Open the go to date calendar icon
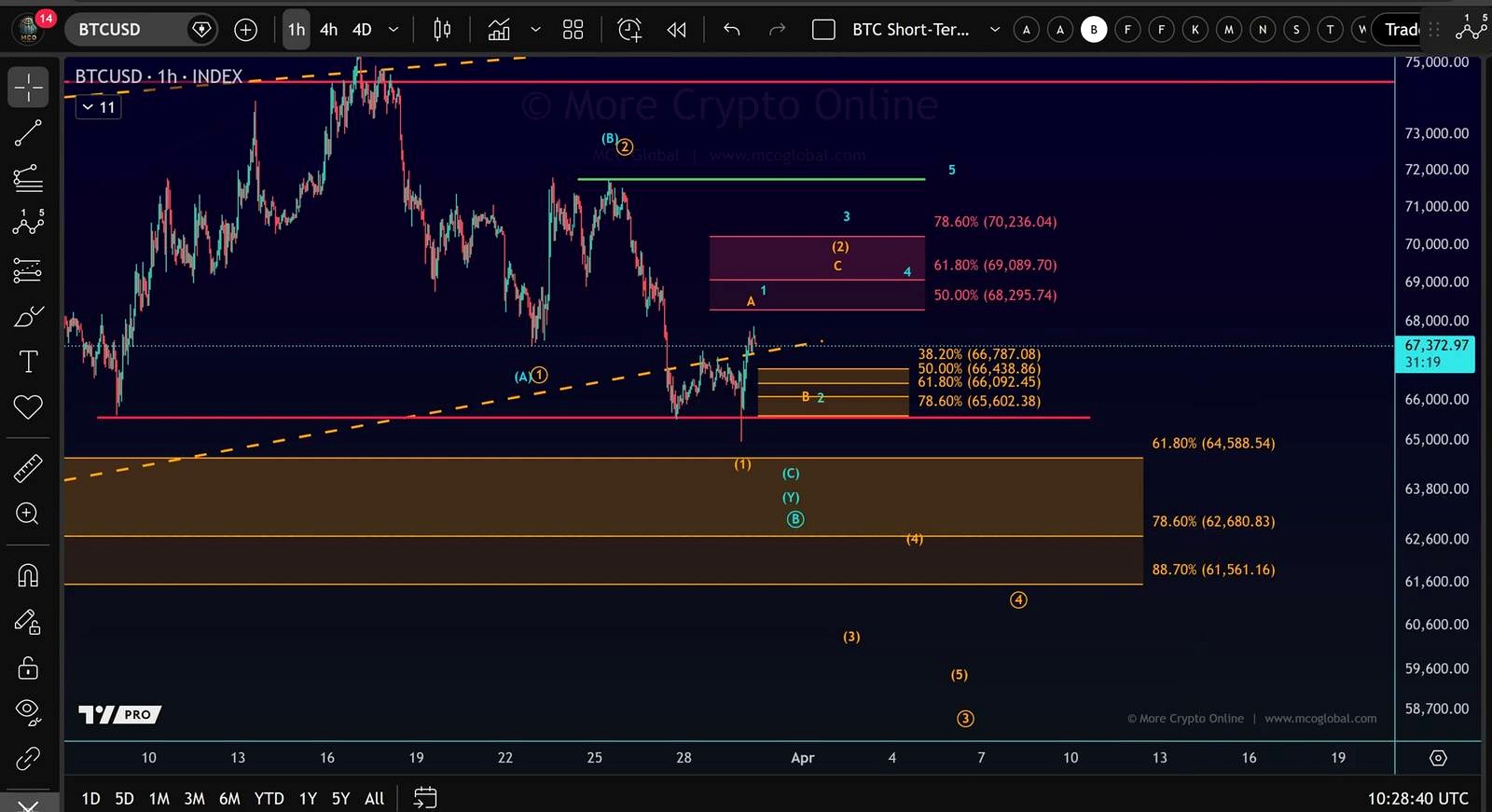The width and height of the screenshot is (1492, 812). [424, 798]
